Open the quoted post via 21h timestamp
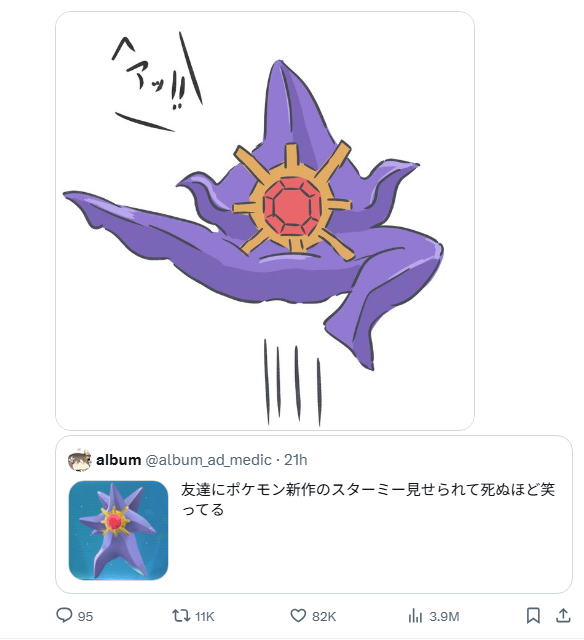The image size is (584, 640). [295, 460]
